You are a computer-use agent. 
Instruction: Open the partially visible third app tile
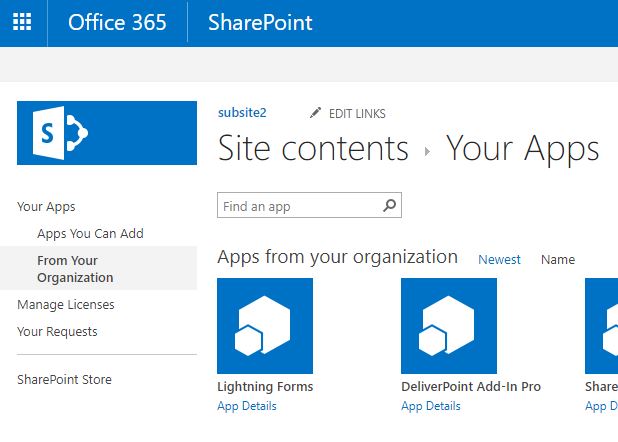(x=601, y=326)
